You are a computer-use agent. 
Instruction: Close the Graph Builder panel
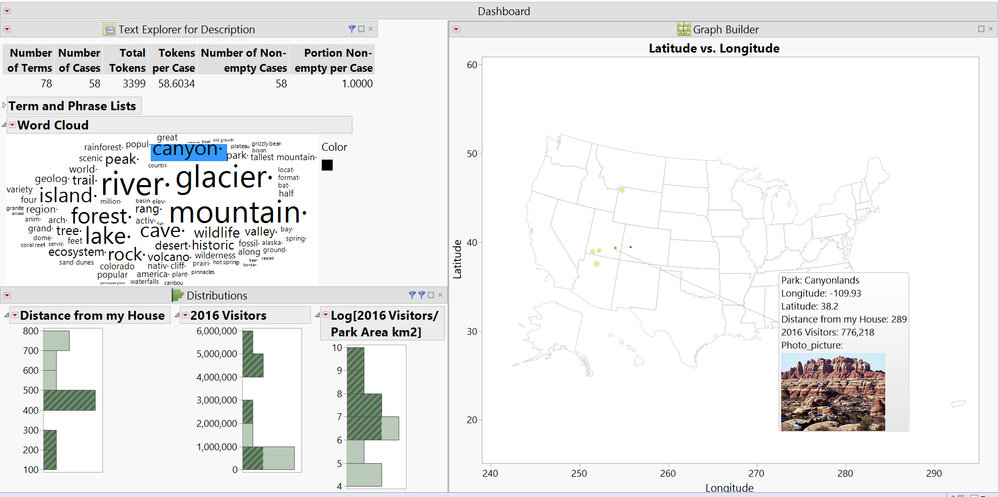pyautogui.click(x=990, y=29)
